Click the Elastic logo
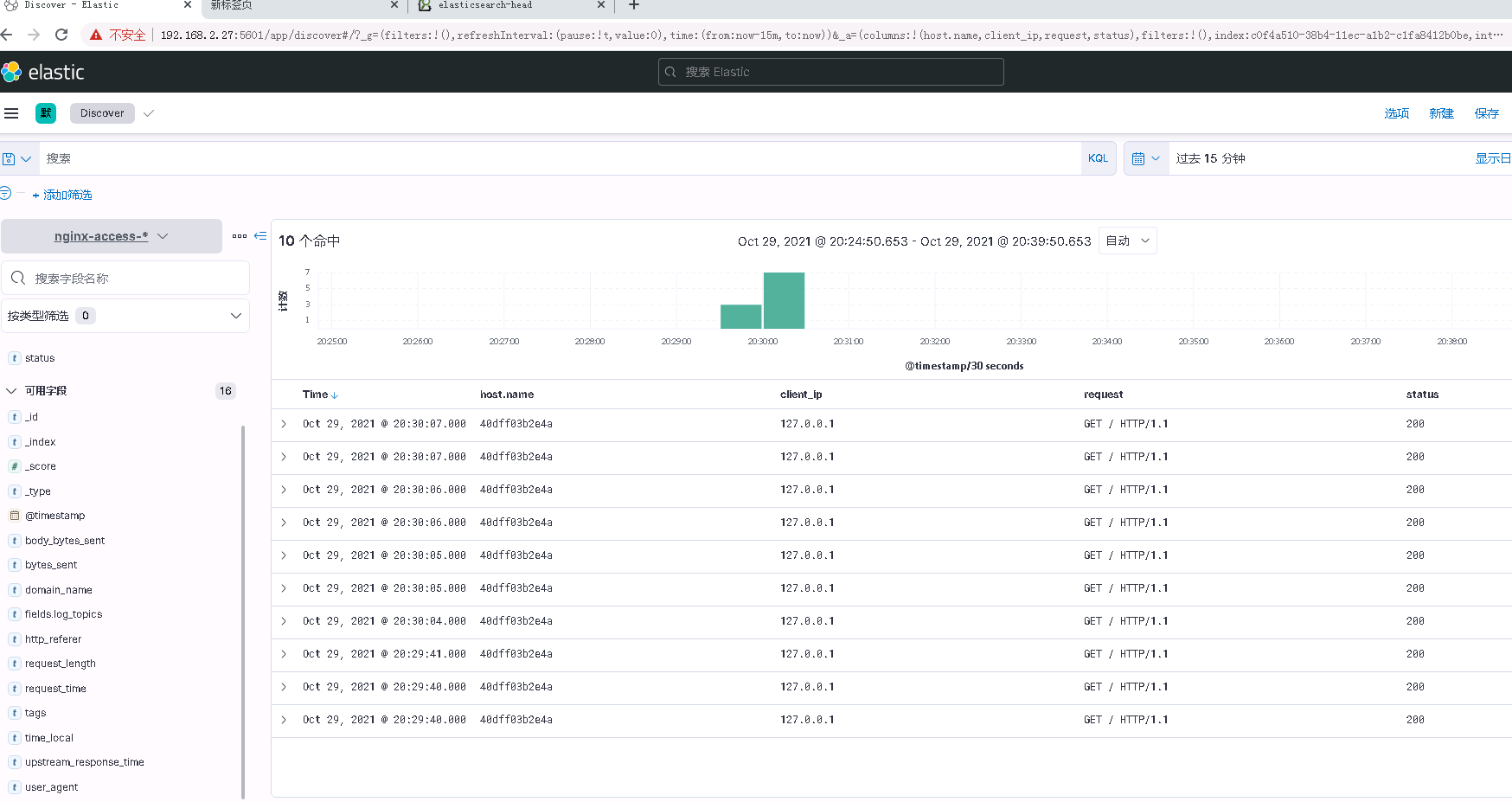1512x802 pixels. [43, 72]
